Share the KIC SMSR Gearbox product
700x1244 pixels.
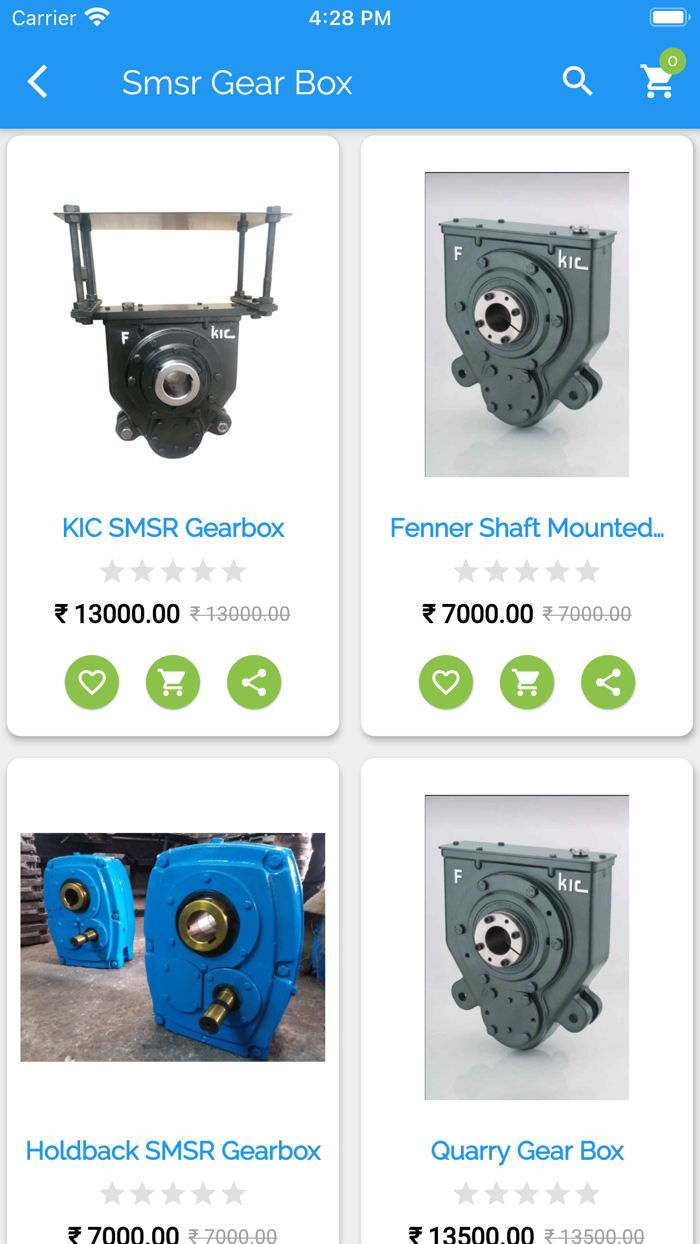pyautogui.click(x=254, y=682)
